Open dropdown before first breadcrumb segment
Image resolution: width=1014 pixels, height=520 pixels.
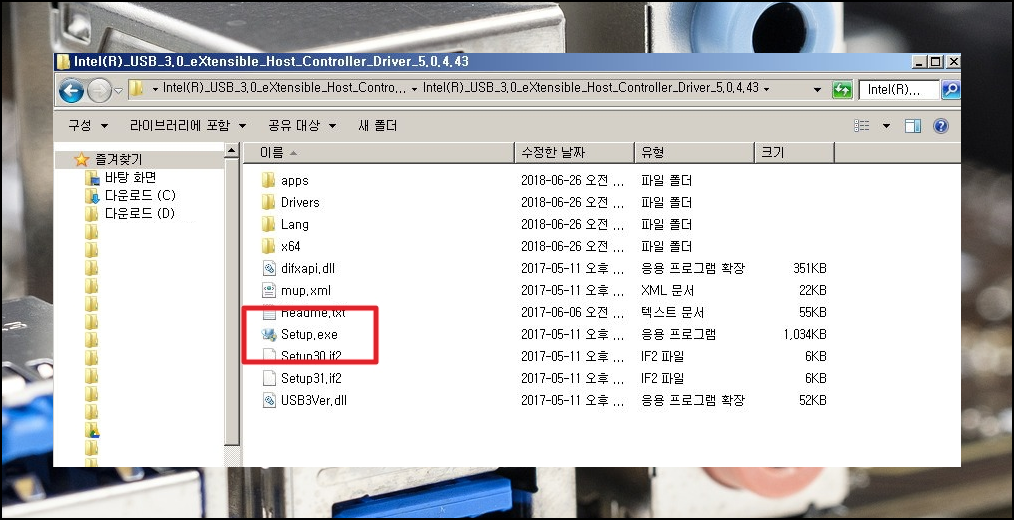pyautogui.click(x=155, y=89)
